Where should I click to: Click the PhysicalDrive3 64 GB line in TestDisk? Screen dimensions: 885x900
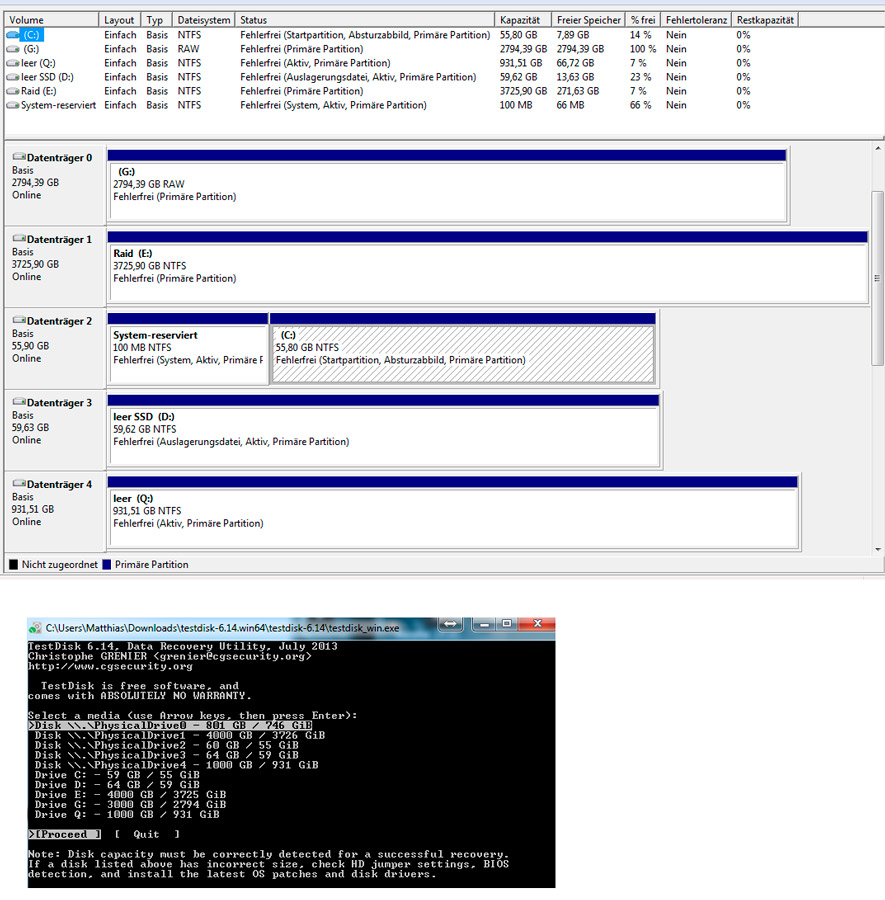[x=166, y=755]
